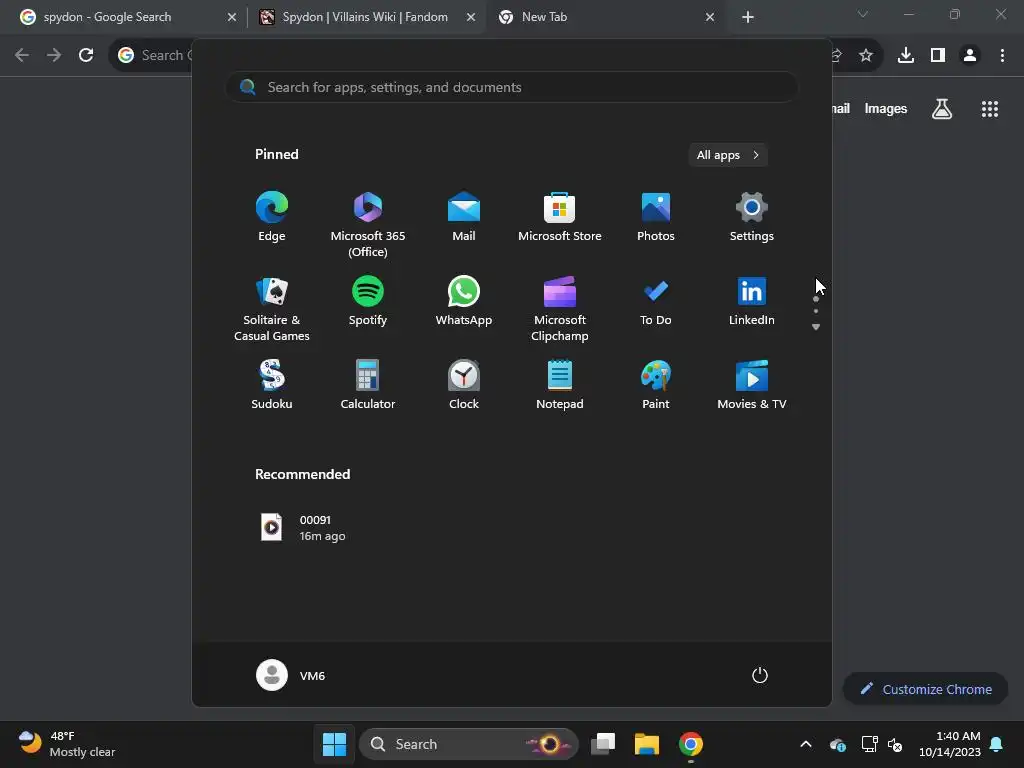Open Spotify
This screenshot has height=768, width=1024.
click(x=368, y=301)
